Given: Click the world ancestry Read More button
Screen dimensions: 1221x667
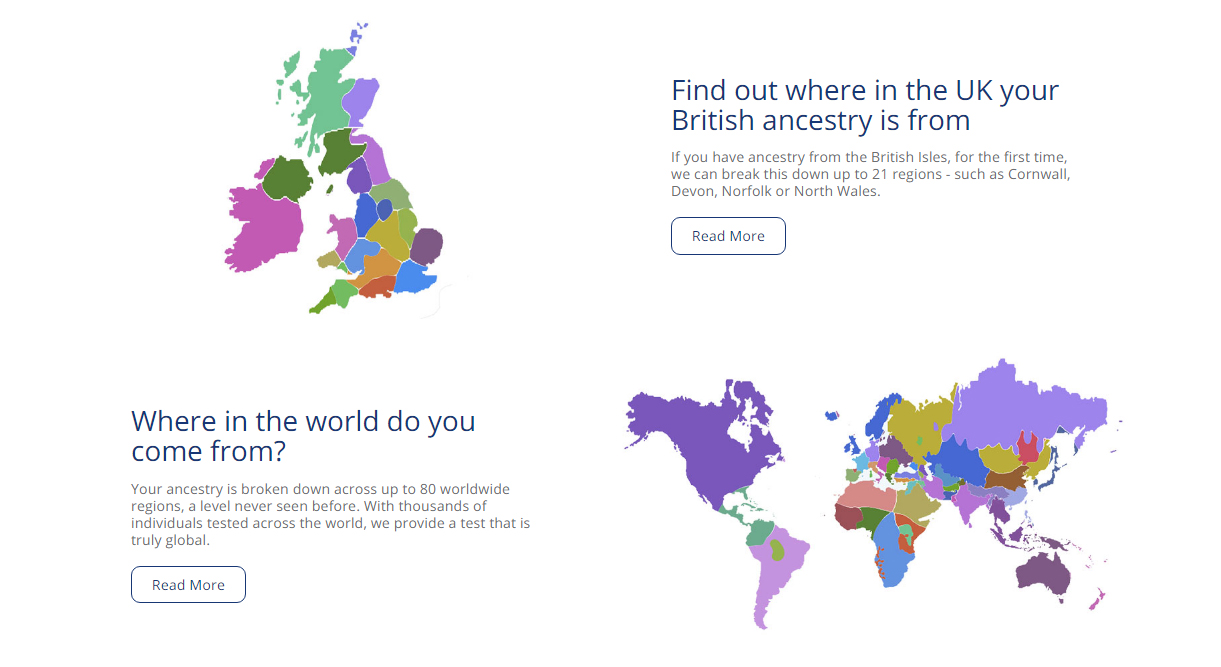Looking at the screenshot, I should coord(188,584).
